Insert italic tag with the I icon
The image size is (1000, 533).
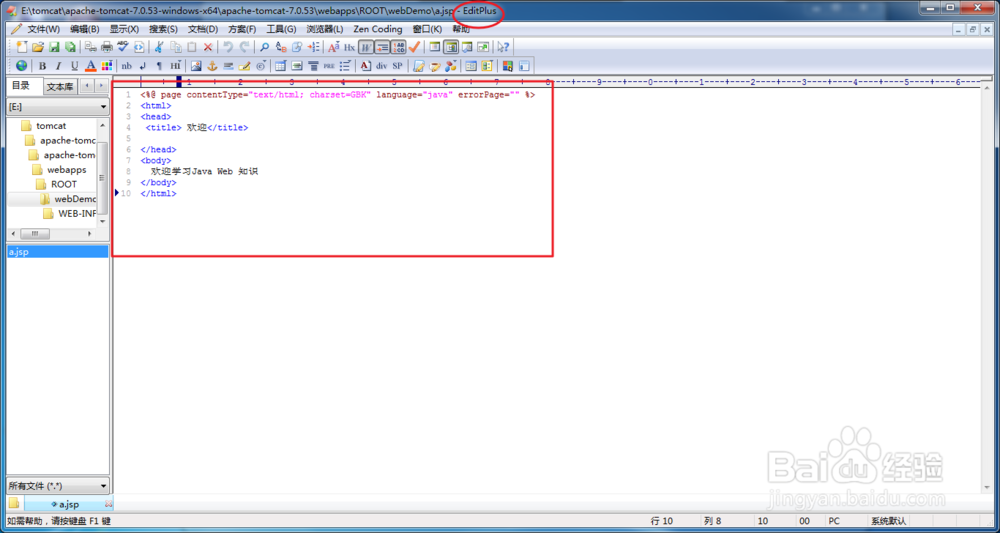(59, 66)
